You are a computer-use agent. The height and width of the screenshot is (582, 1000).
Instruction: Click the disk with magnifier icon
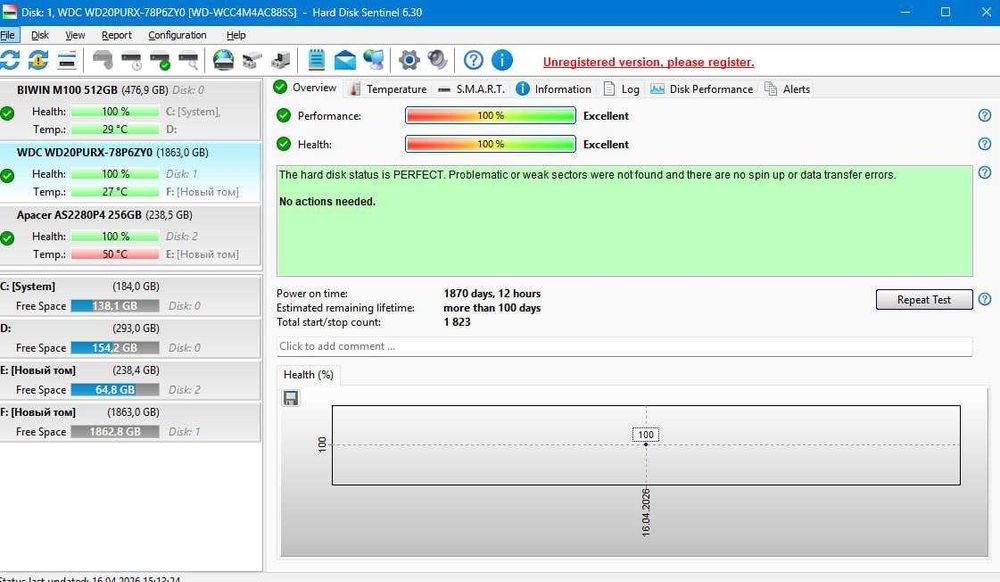click(x=188, y=61)
